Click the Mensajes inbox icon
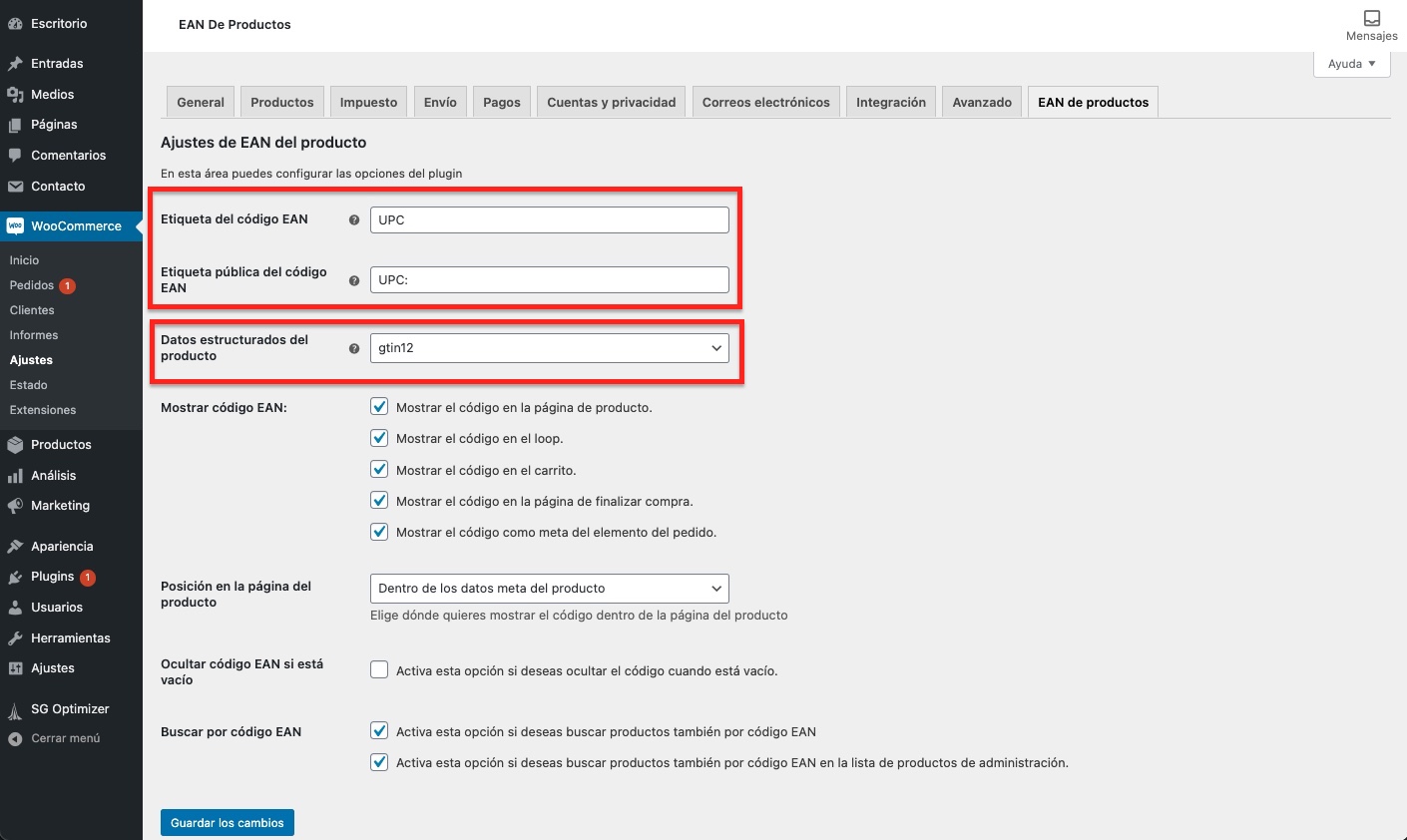1407x840 pixels. click(x=1371, y=18)
